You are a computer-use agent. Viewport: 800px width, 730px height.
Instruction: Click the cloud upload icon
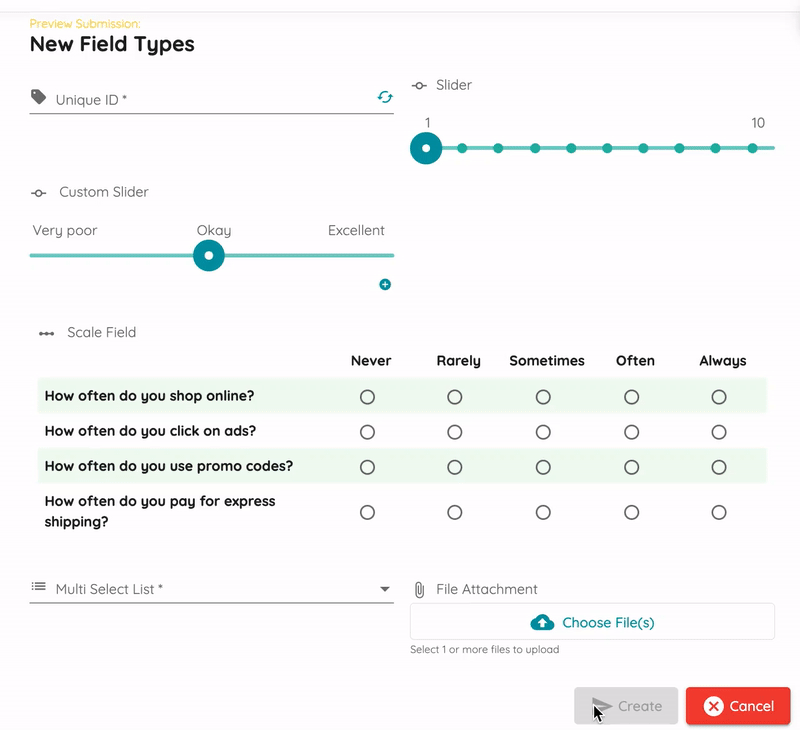(542, 622)
